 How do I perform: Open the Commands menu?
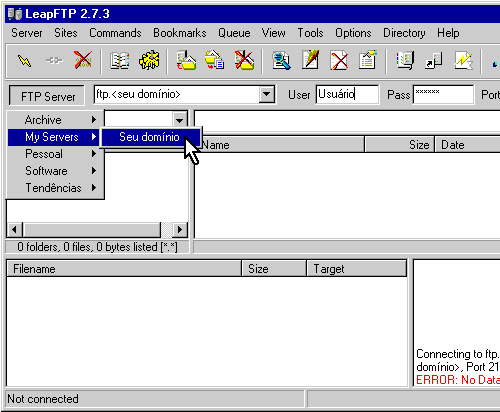click(115, 33)
